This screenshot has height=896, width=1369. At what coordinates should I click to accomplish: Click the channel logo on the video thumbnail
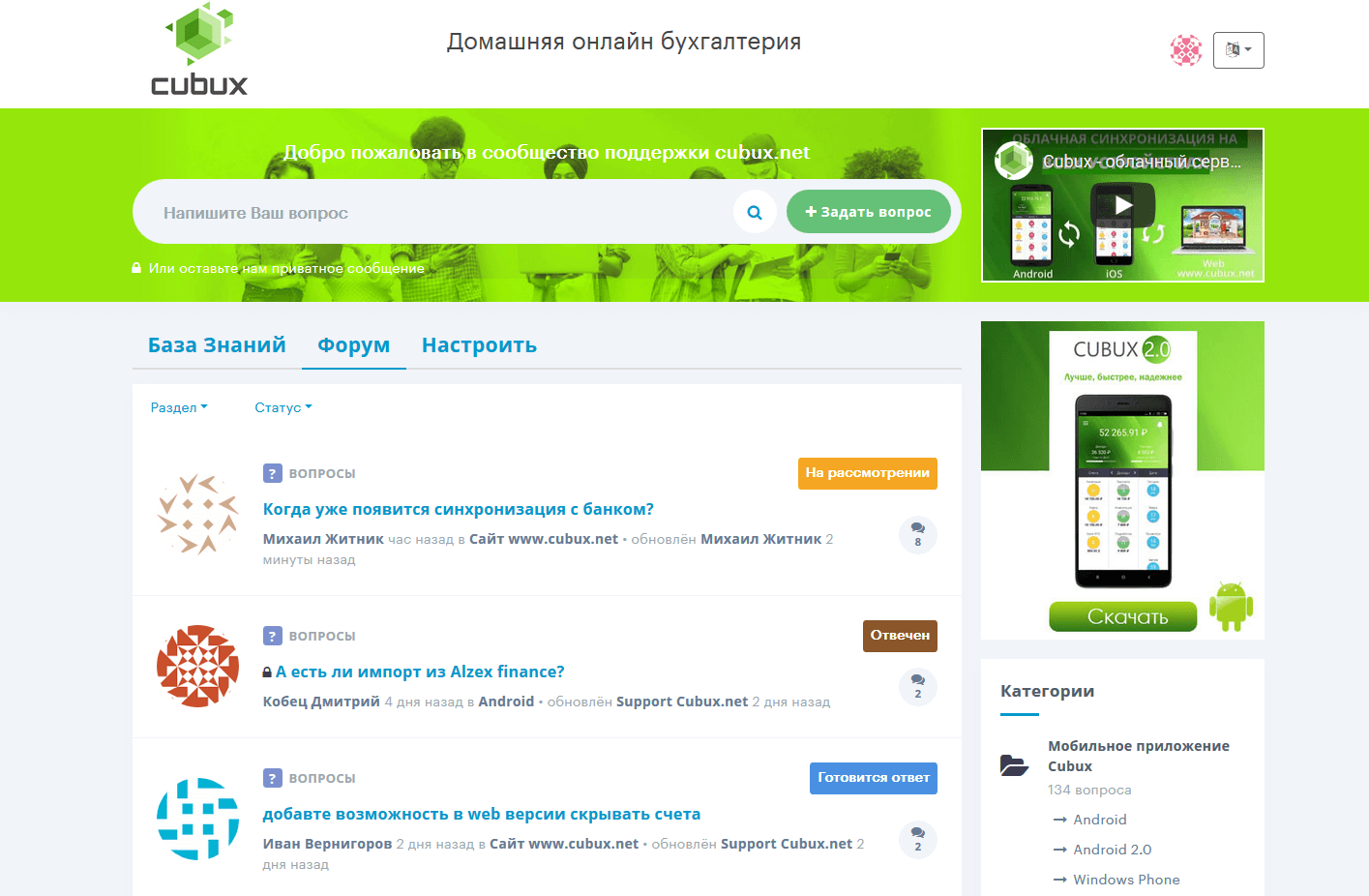[x=1014, y=161]
